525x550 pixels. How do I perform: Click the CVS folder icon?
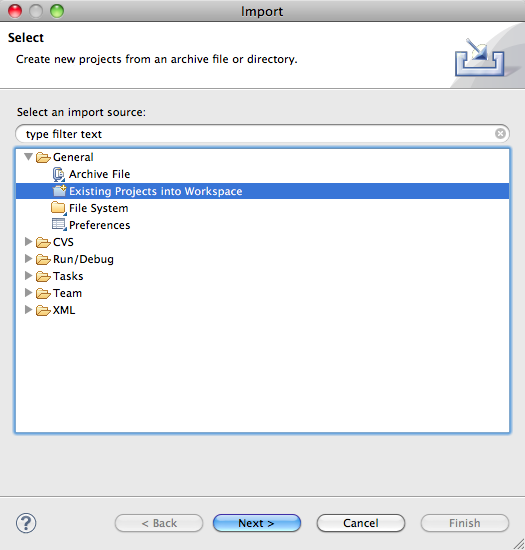(x=43, y=242)
